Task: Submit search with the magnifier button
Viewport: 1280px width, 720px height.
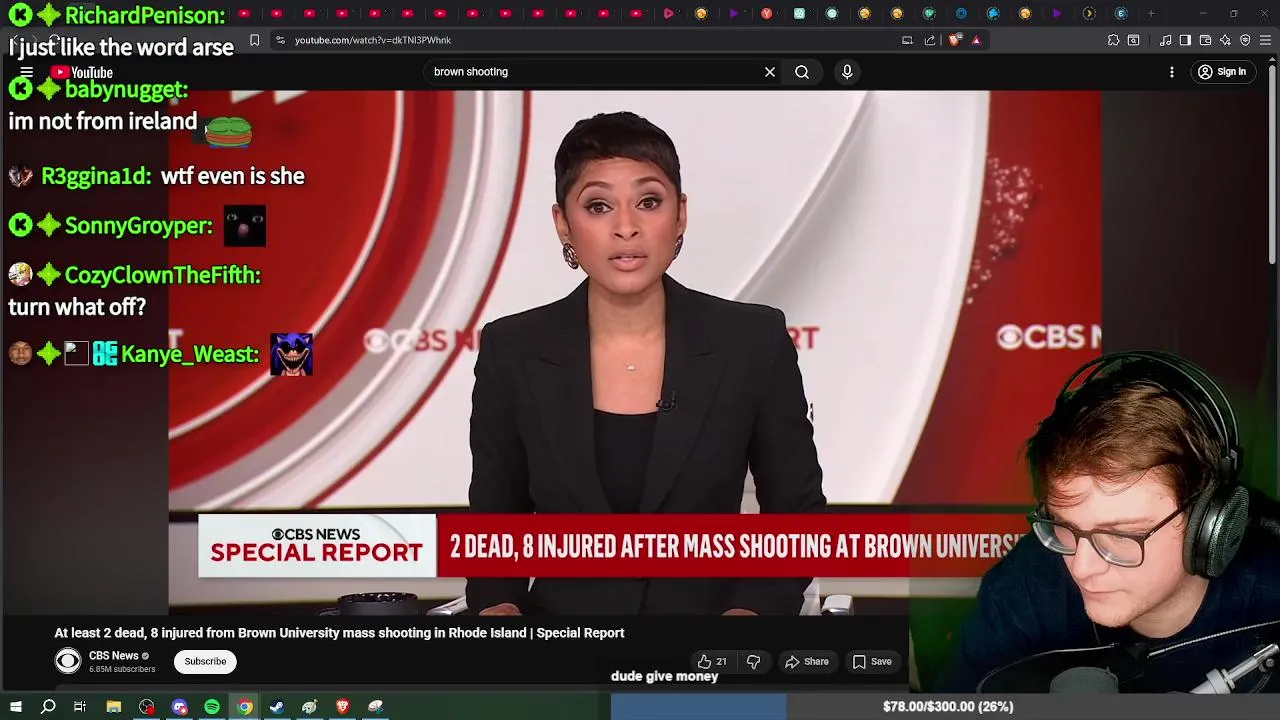Action: [x=802, y=72]
